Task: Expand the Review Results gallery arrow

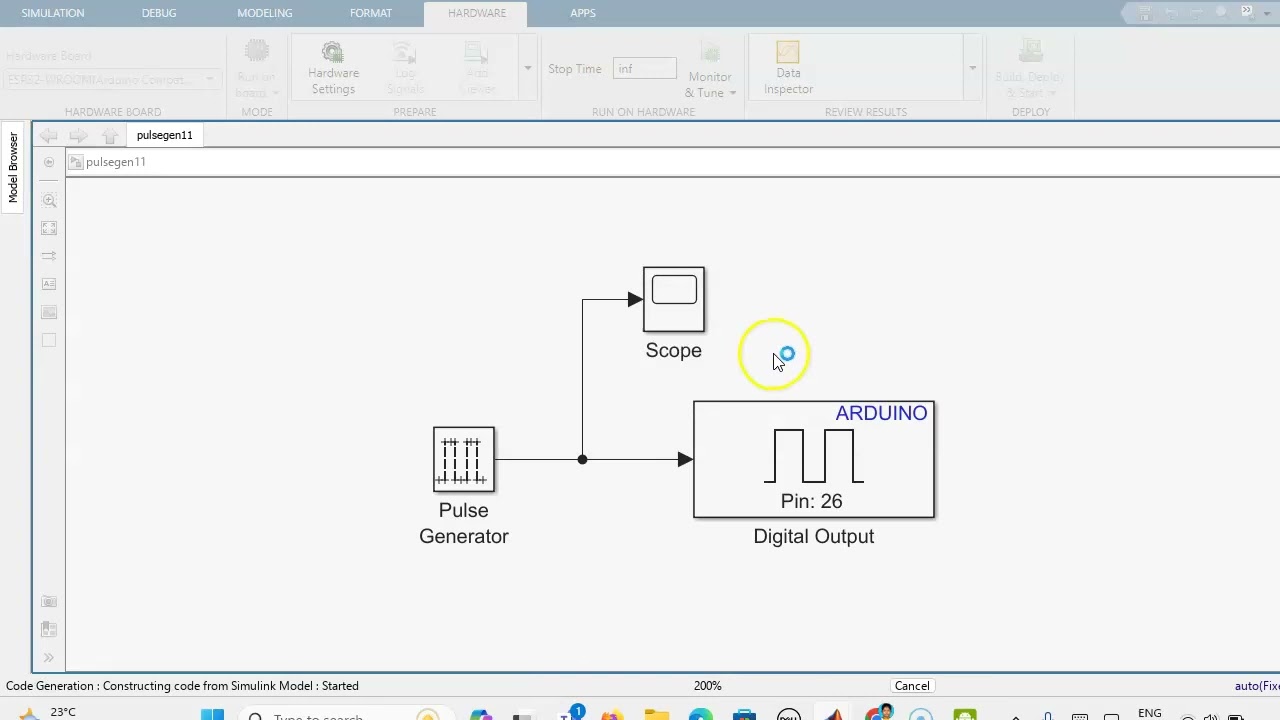Action: tap(971, 68)
